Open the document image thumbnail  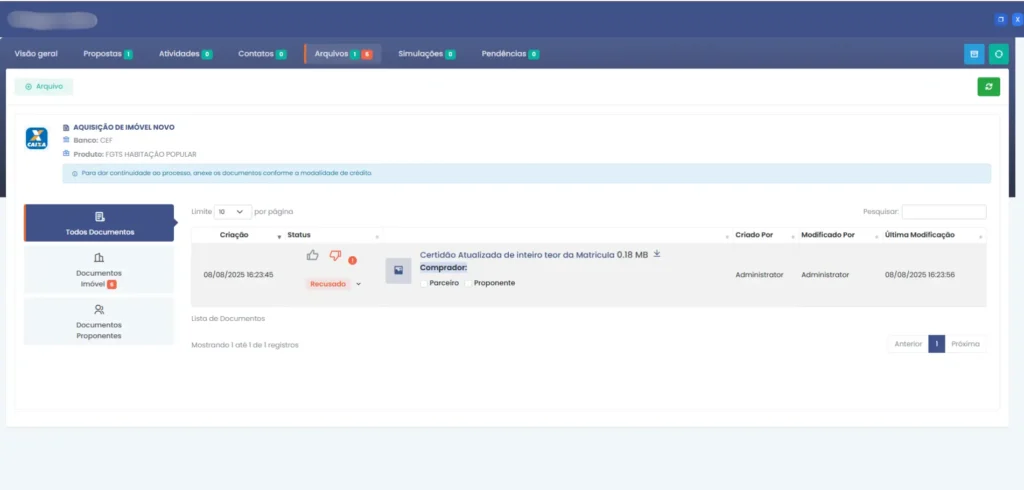398,270
